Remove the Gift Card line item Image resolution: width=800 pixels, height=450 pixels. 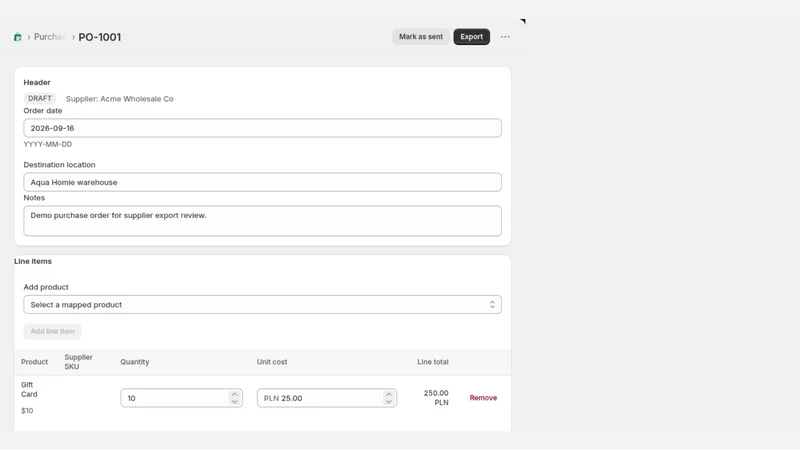click(483, 398)
